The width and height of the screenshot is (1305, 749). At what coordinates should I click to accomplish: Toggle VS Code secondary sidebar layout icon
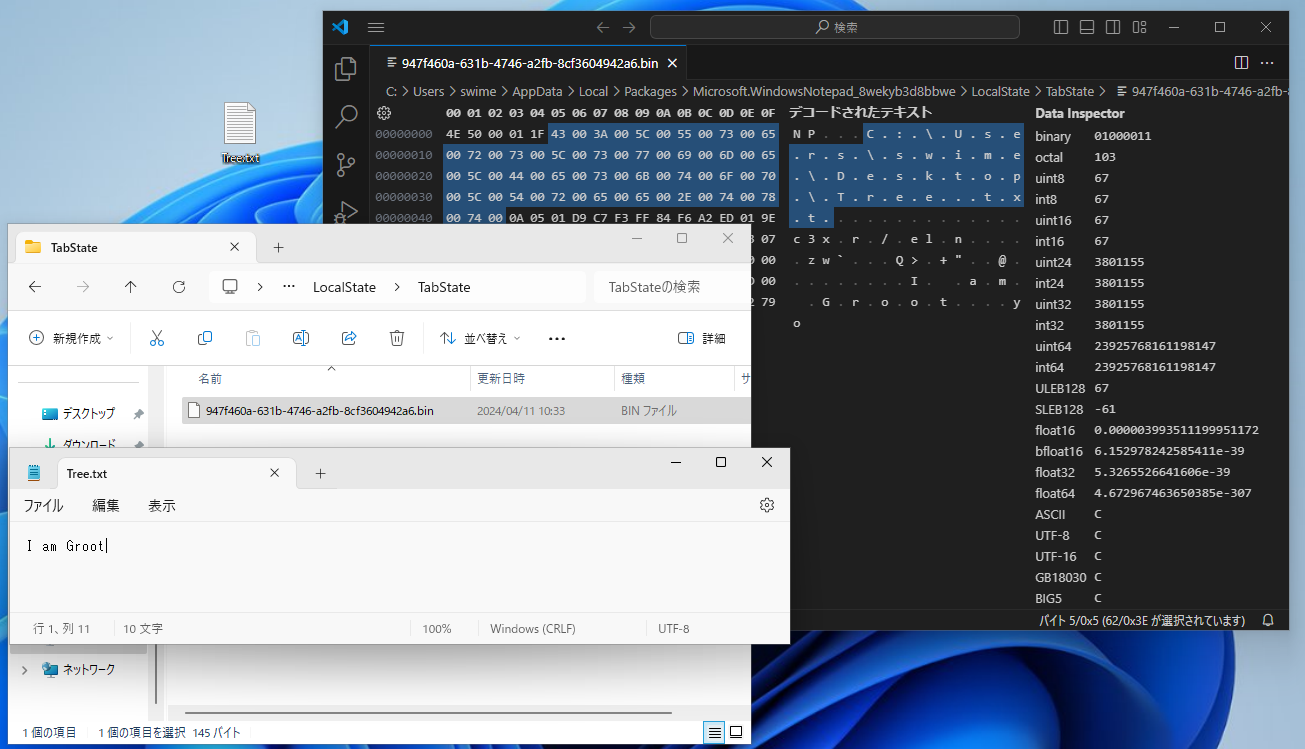(1113, 27)
